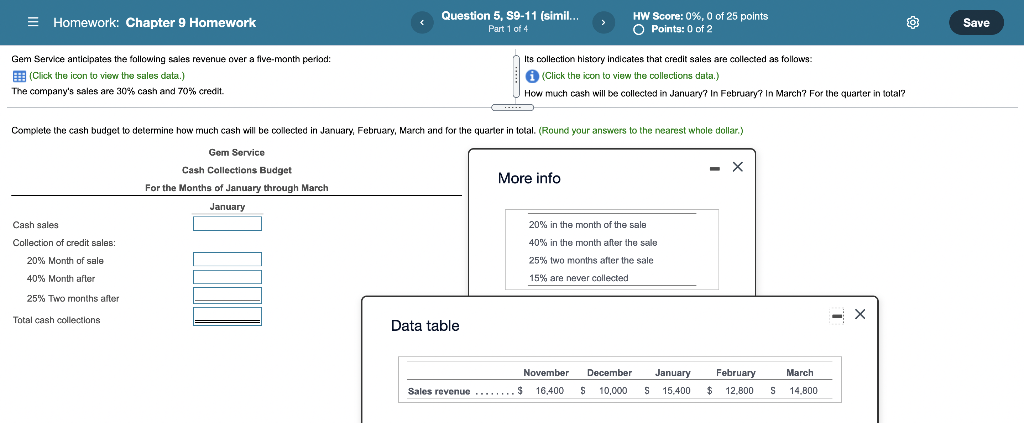Screen dimensions: 1024x423
Task: Click the Cash sales row label
Action: click(36, 225)
